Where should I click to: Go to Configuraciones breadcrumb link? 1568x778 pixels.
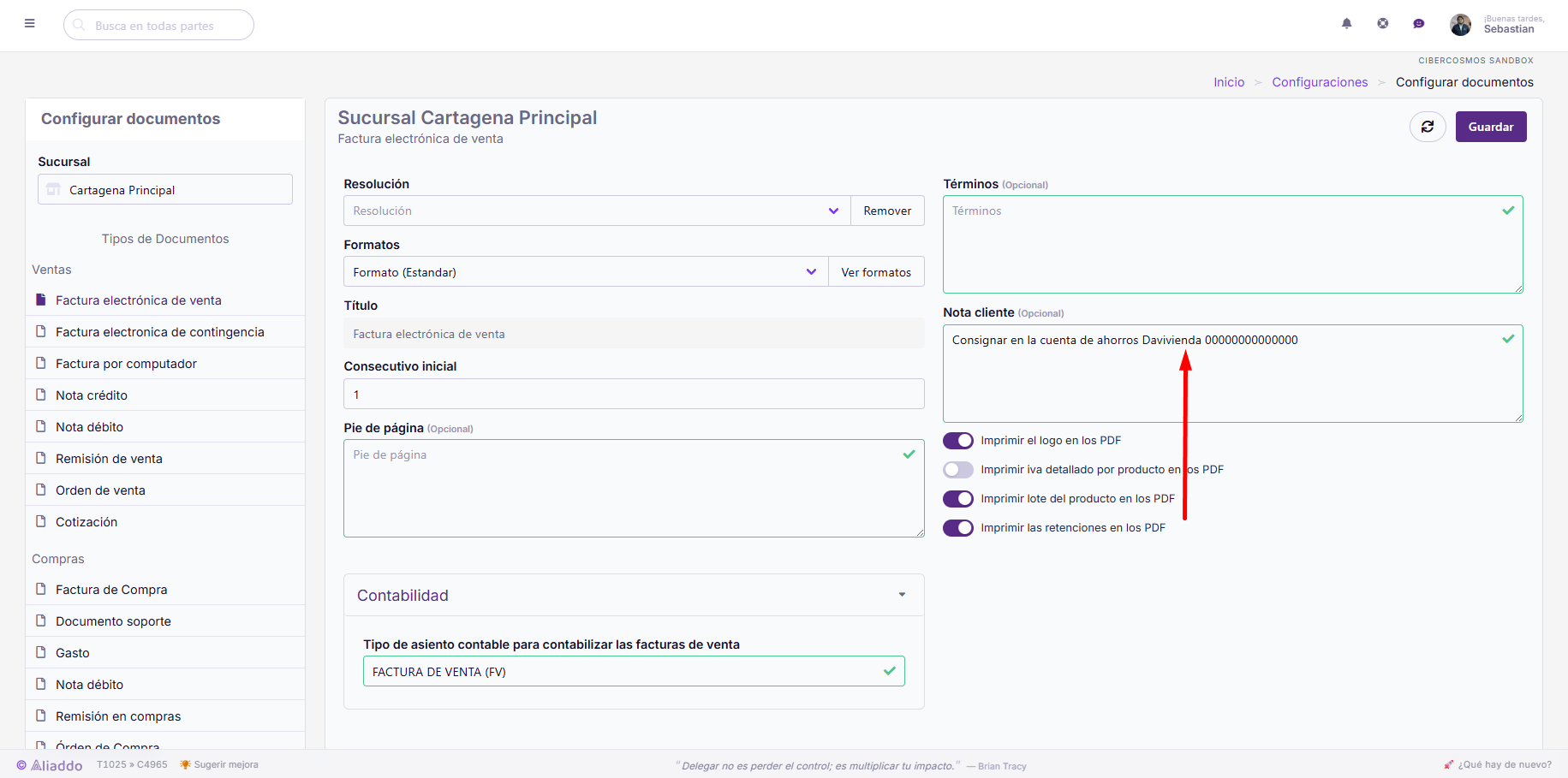click(x=1320, y=82)
